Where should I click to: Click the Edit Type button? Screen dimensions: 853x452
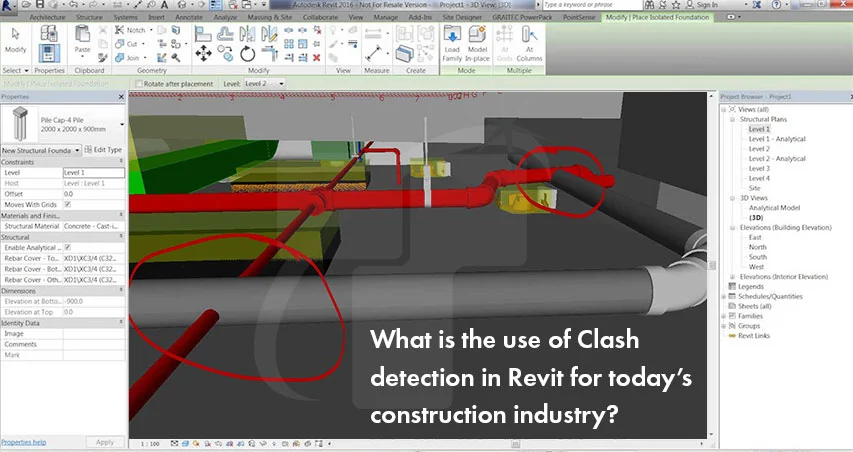(x=103, y=150)
